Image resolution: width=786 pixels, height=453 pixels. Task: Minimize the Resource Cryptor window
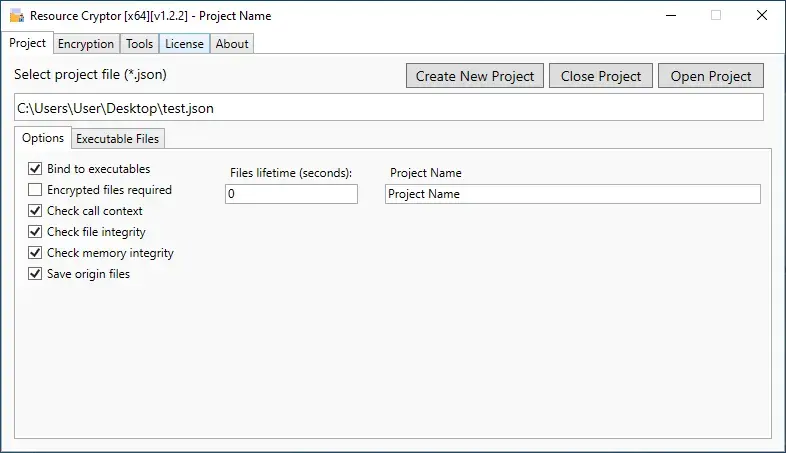(671, 16)
